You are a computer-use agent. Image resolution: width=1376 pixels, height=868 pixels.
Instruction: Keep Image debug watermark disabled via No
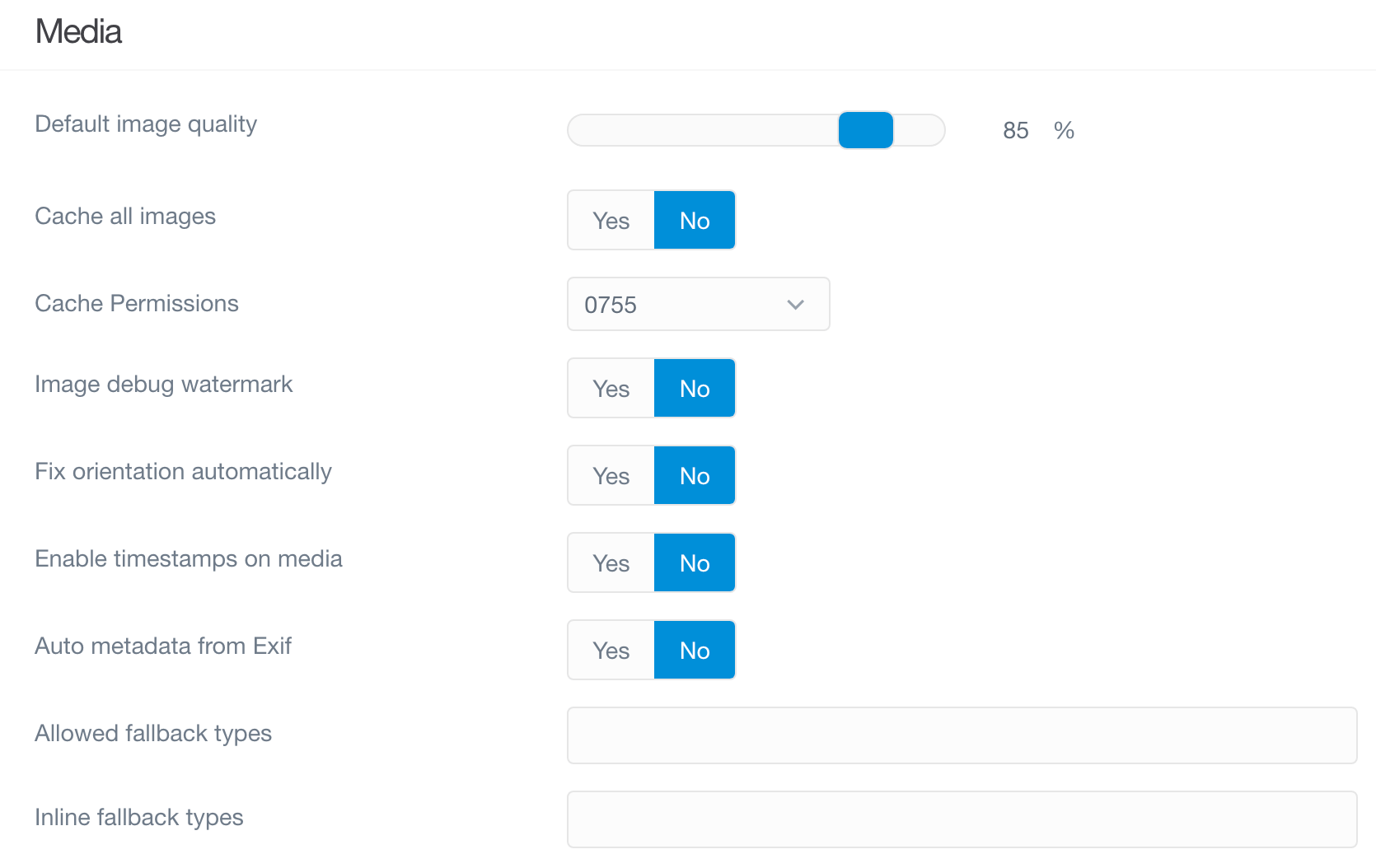tap(695, 388)
